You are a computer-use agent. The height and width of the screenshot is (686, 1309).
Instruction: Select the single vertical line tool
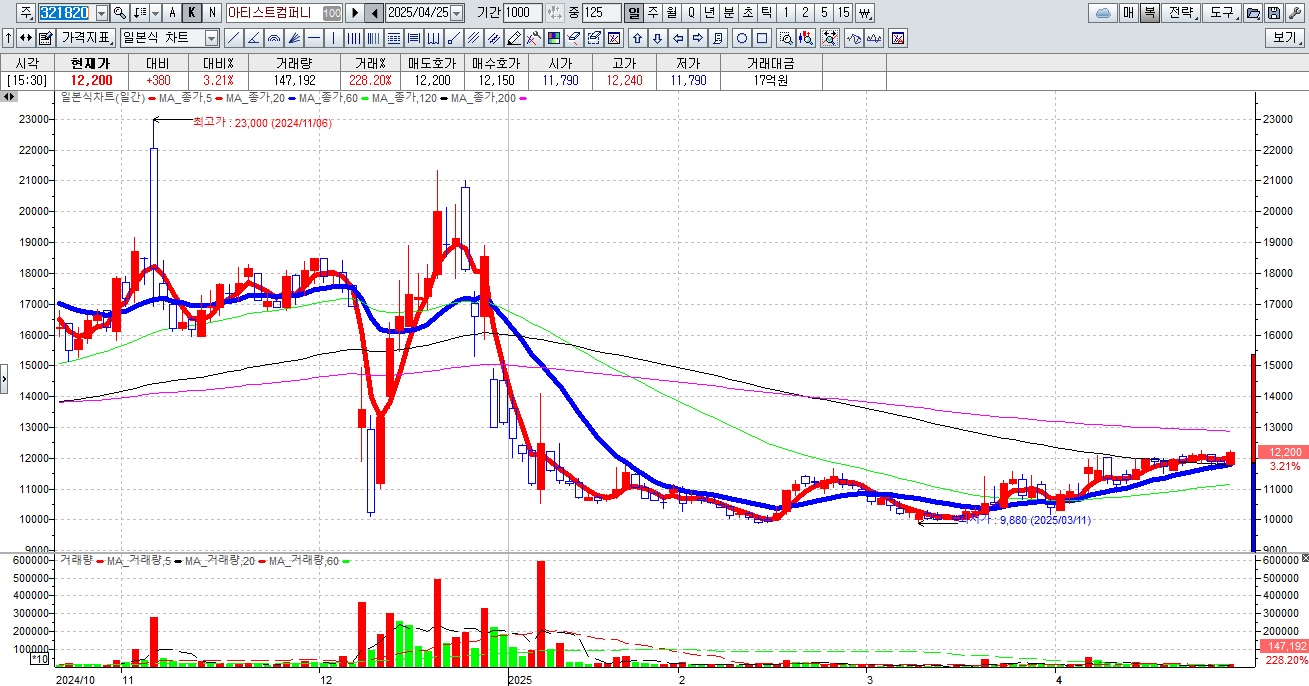point(333,38)
